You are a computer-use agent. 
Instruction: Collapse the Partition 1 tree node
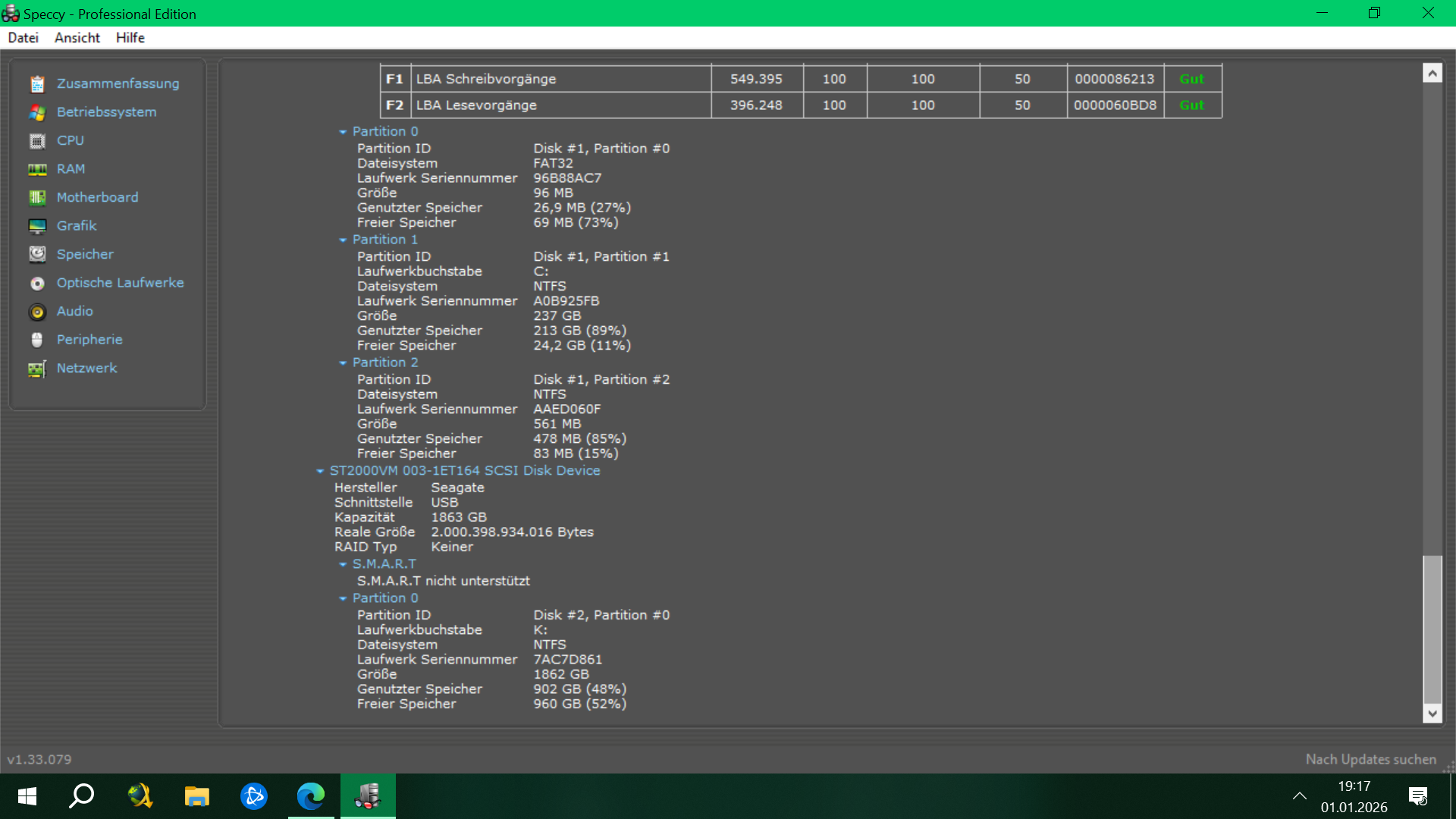[343, 240]
